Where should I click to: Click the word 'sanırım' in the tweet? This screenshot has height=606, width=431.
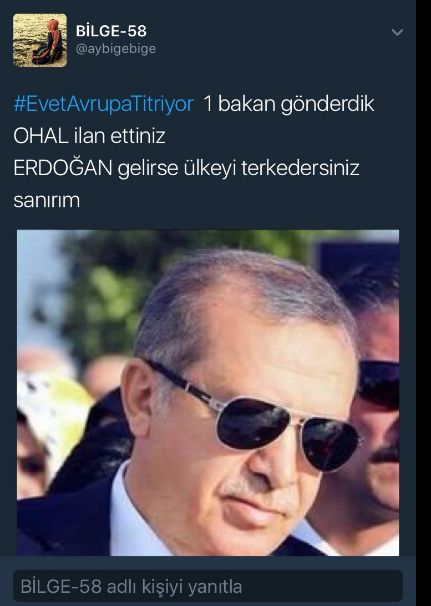click(x=47, y=201)
